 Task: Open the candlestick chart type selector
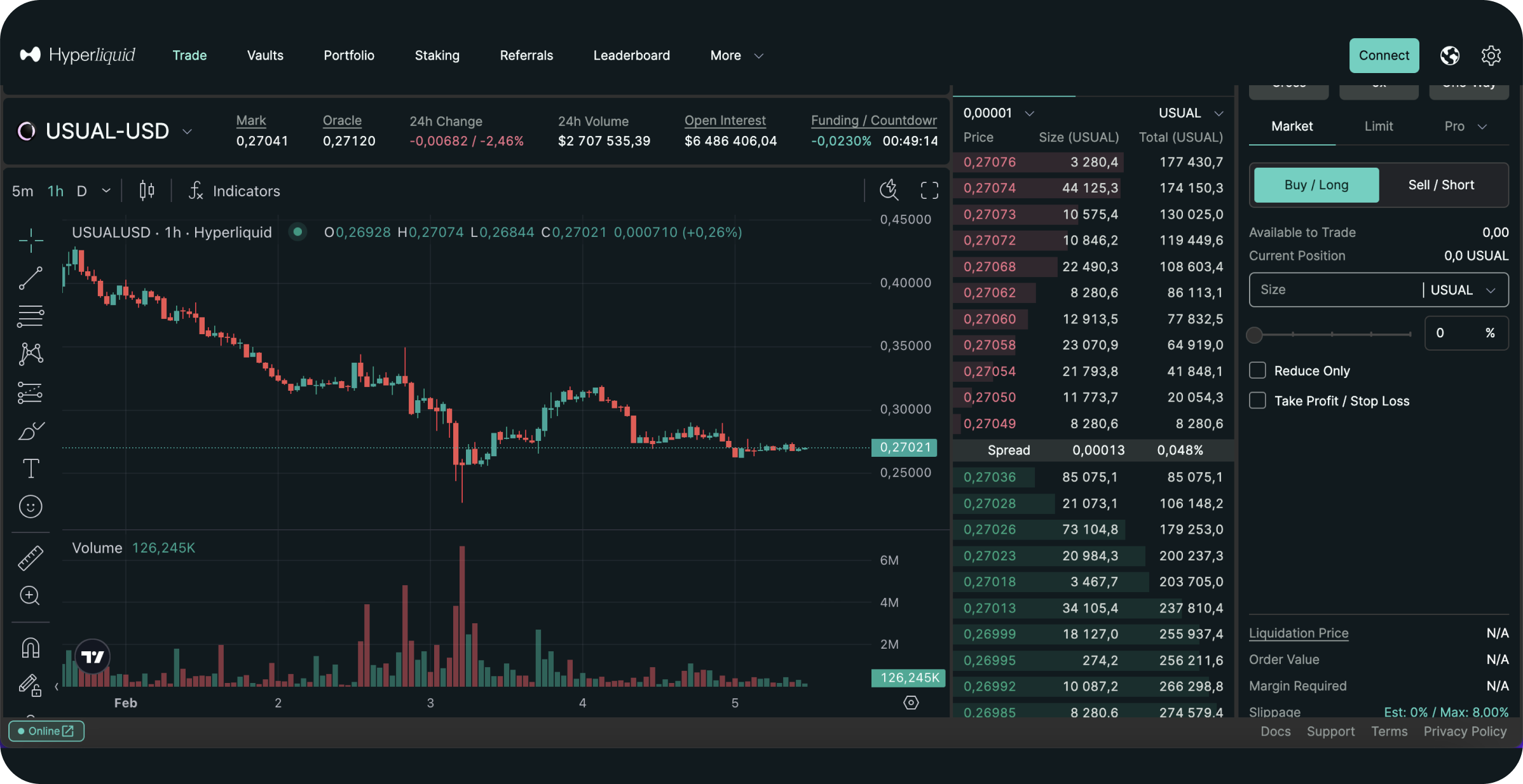pos(147,191)
